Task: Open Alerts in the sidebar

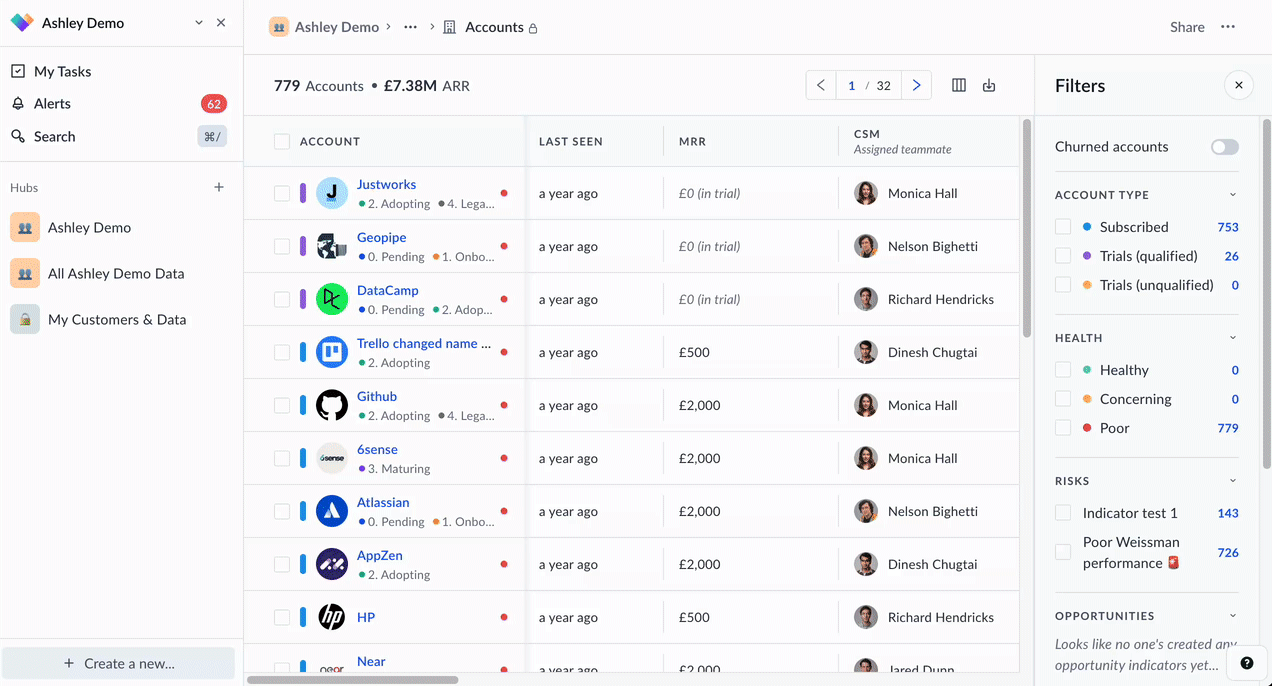Action: [52, 104]
